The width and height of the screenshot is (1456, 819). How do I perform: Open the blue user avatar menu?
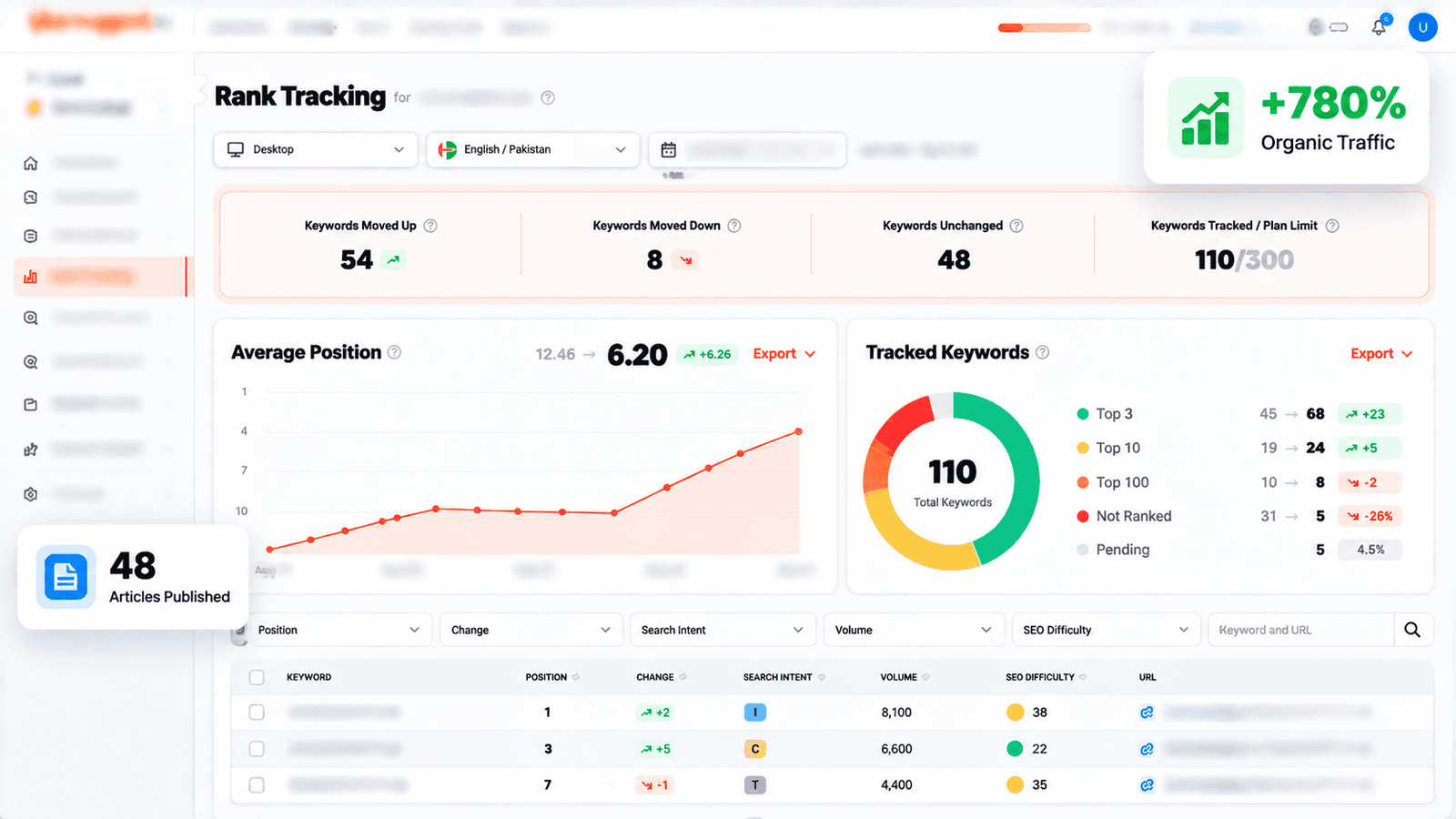1422,27
